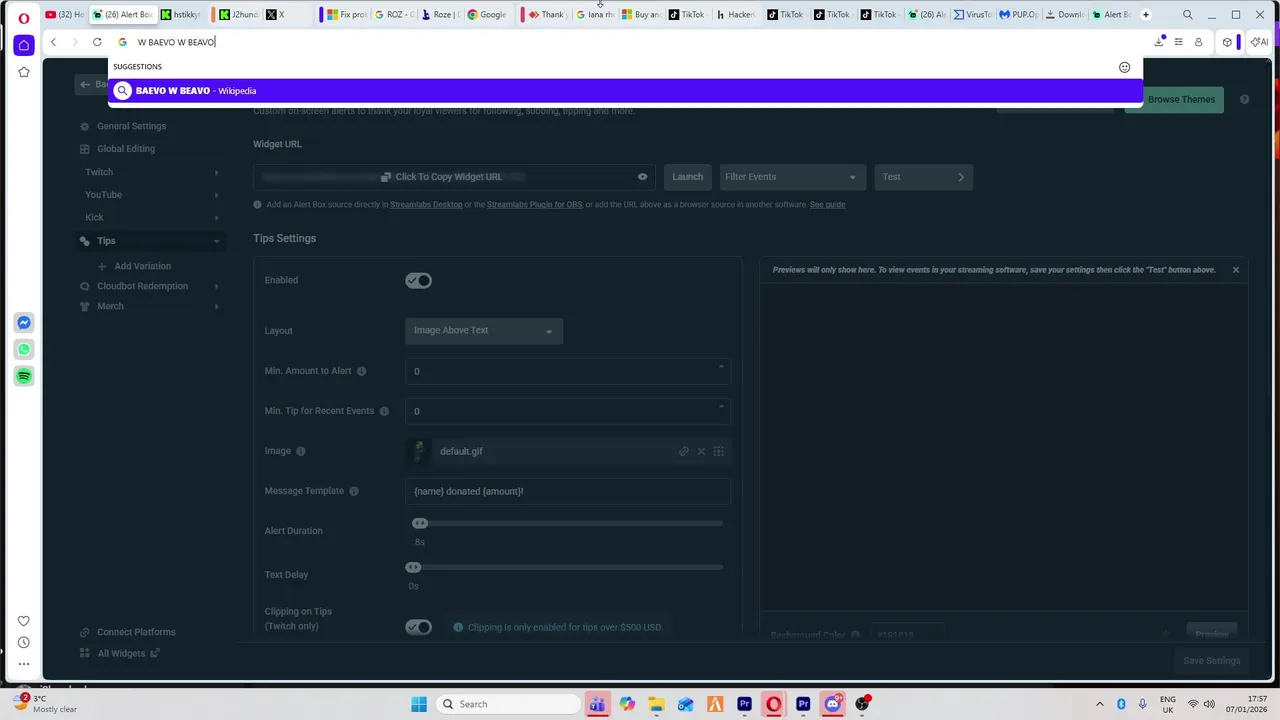This screenshot has width=1280, height=720.
Task: Open Global Editing
Action: tap(125, 149)
